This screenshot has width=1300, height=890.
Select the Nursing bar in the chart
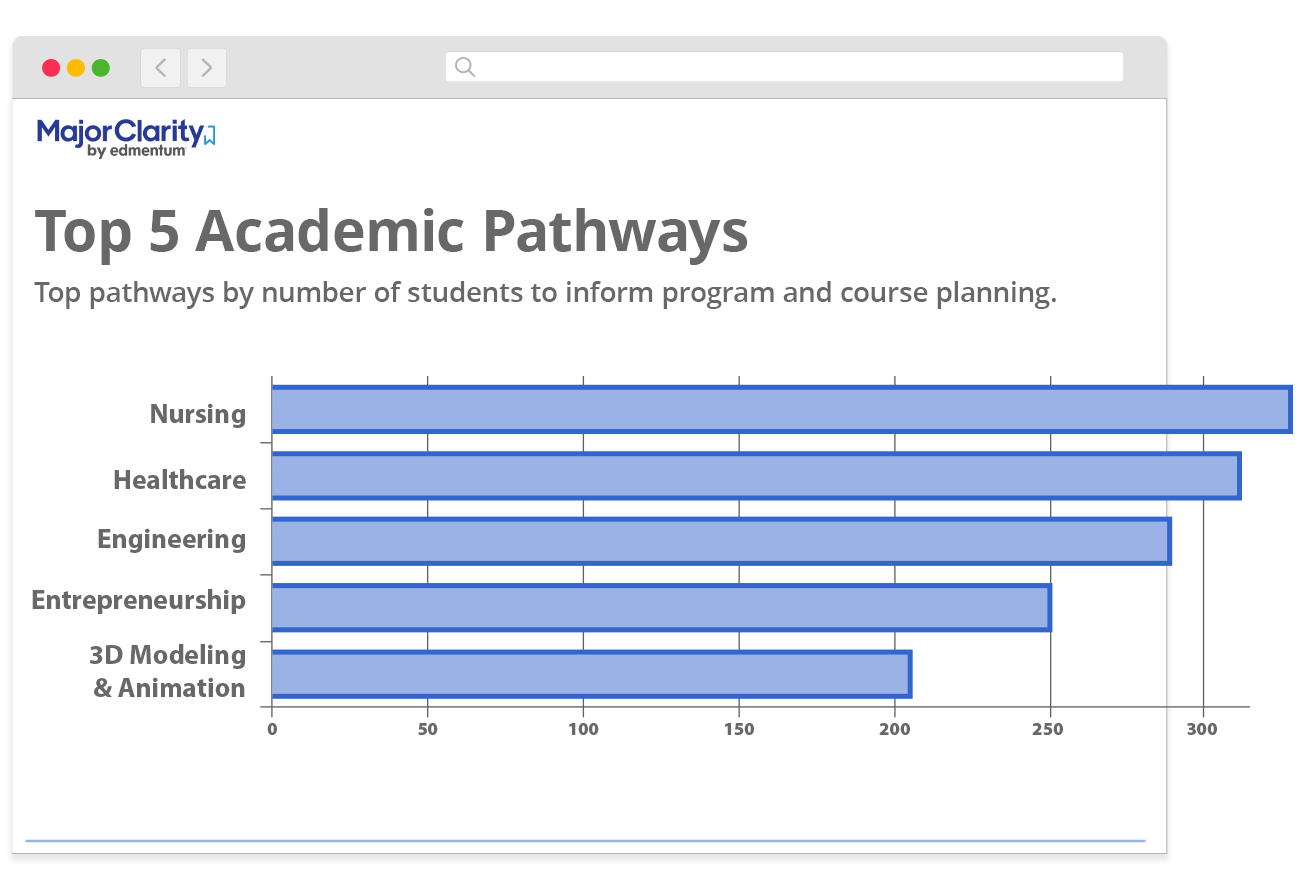(x=780, y=410)
